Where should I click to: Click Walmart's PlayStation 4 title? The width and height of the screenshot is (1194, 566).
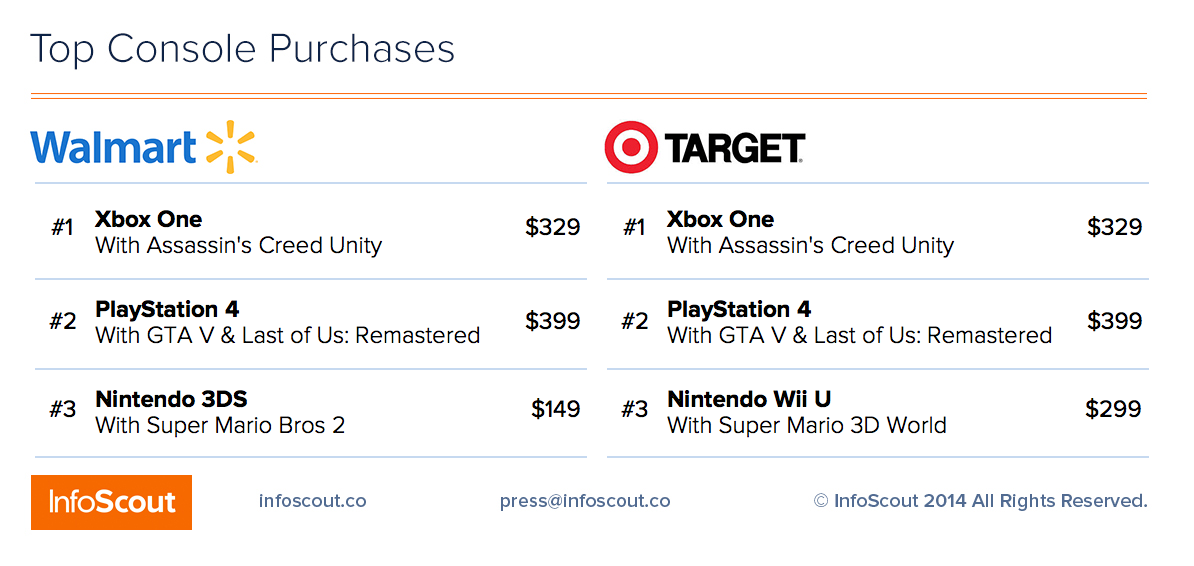click(167, 309)
